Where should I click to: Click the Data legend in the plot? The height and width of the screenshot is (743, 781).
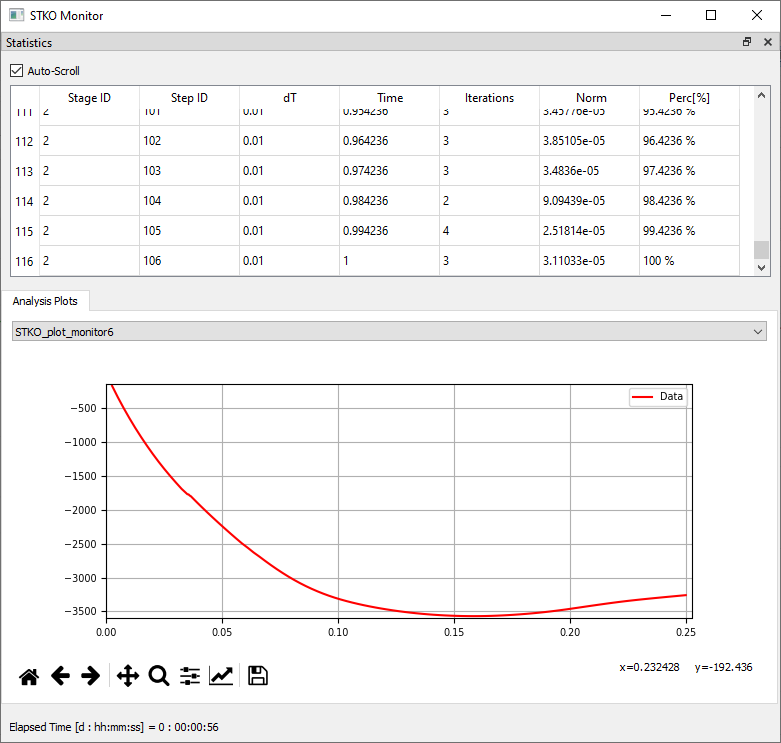[x=658, y=396]
